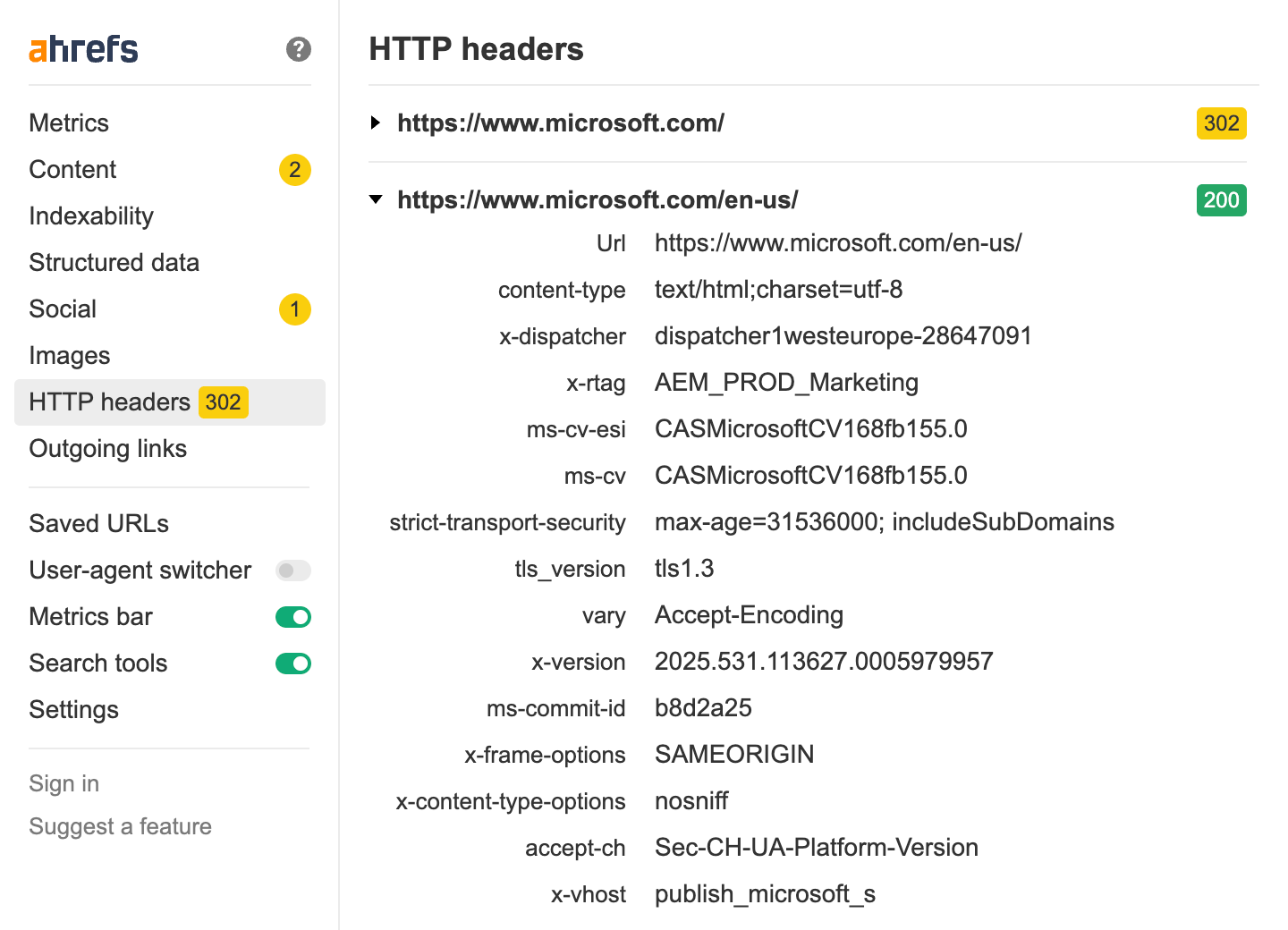Click the x-frame-options value SAMEORIGIN
This screenshot has width=1288, height=930.
[x=734, y=755]
